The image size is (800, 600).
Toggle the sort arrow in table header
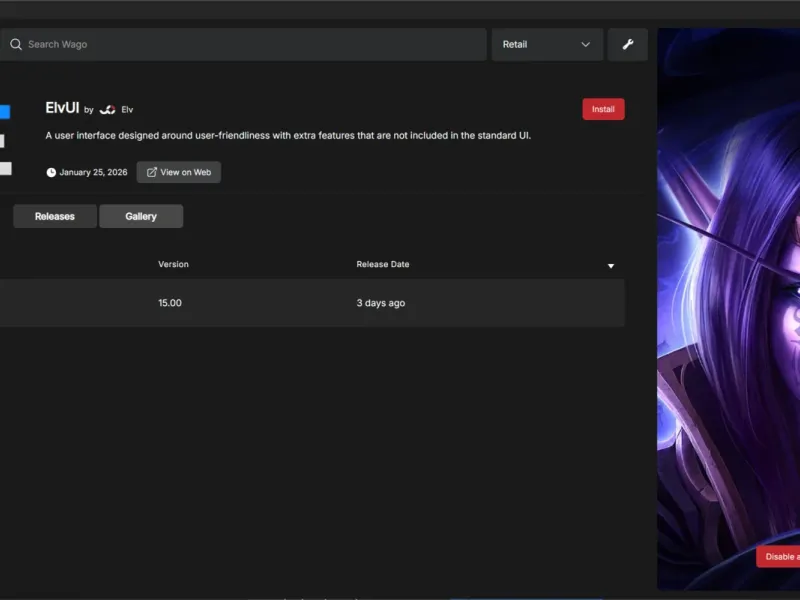coord(611,266)
